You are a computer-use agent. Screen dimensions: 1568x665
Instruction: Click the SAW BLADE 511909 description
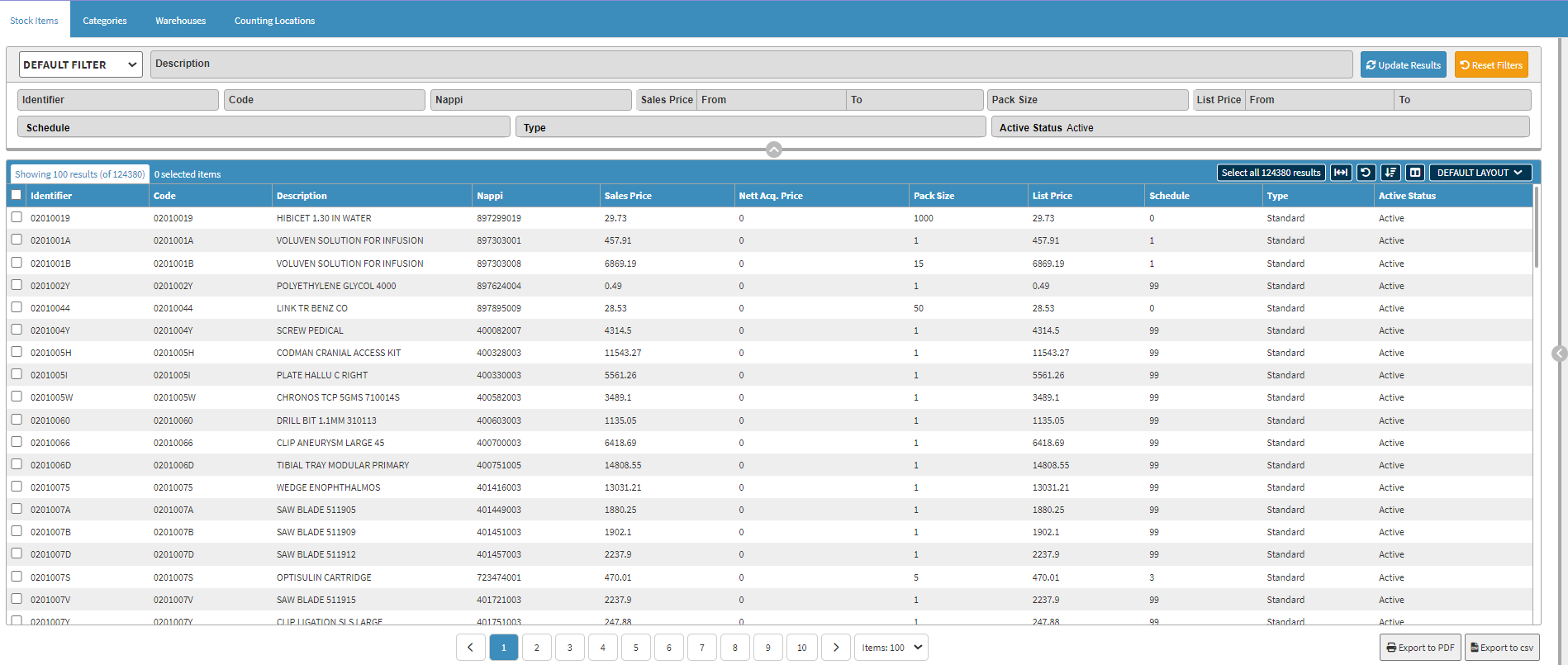click(x=316, y=532)
